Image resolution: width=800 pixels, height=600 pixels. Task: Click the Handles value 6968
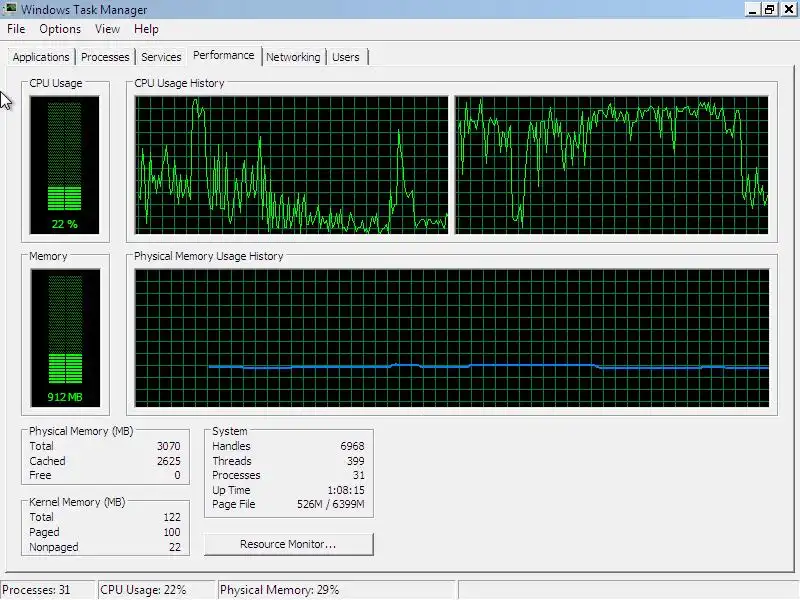point(352,446)
